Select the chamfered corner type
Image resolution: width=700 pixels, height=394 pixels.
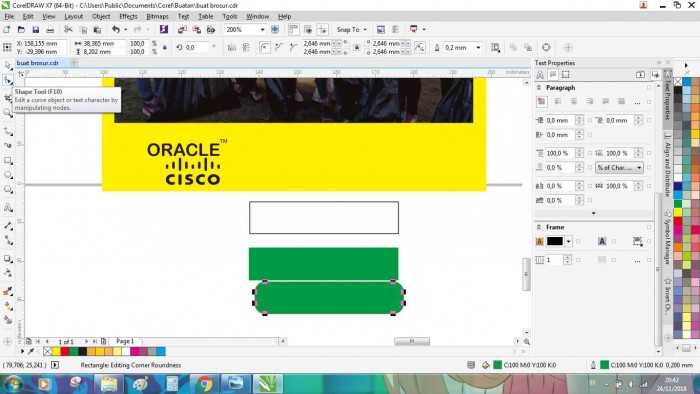tap(294, 47)
